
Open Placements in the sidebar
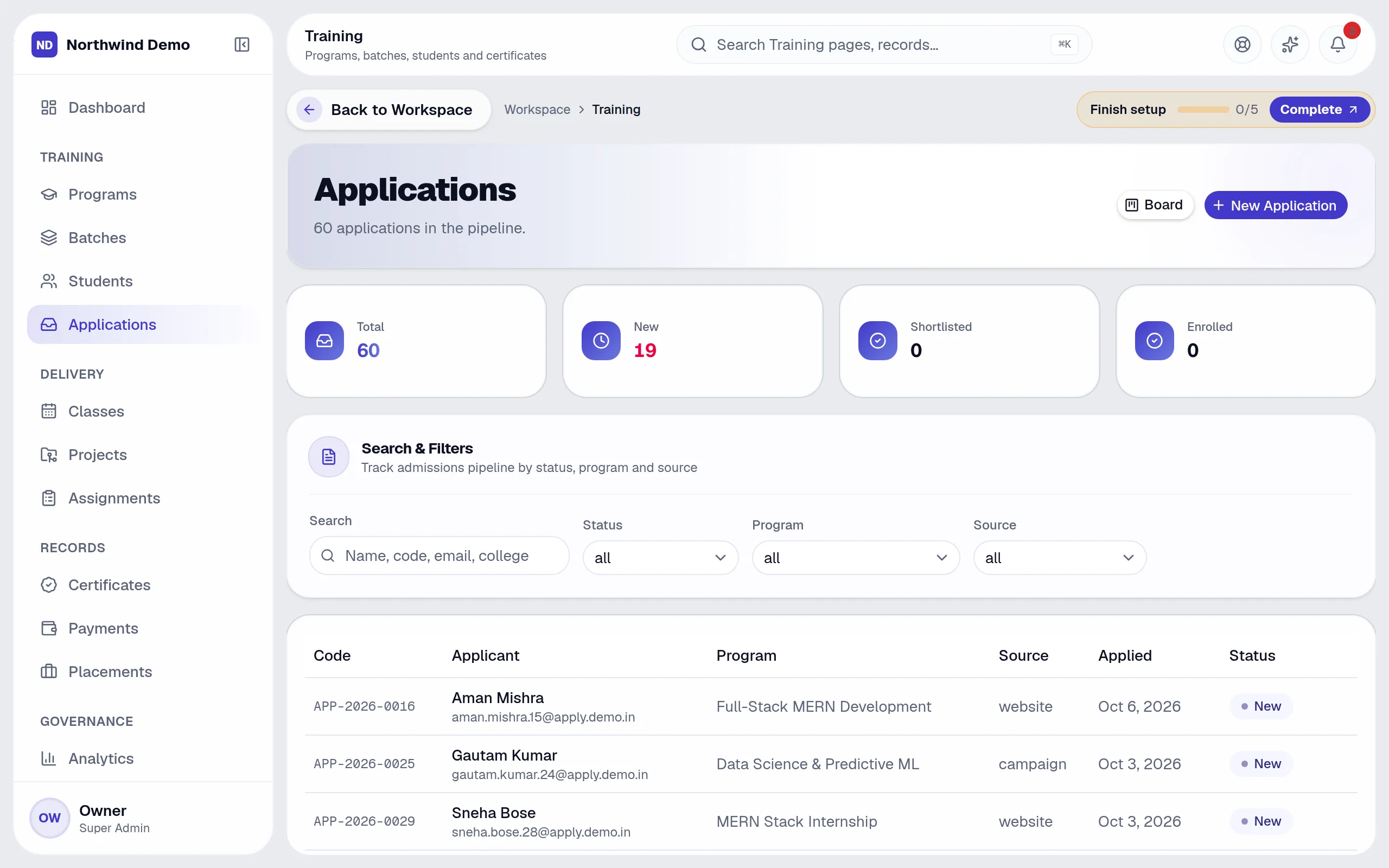[x=143, y=672]
